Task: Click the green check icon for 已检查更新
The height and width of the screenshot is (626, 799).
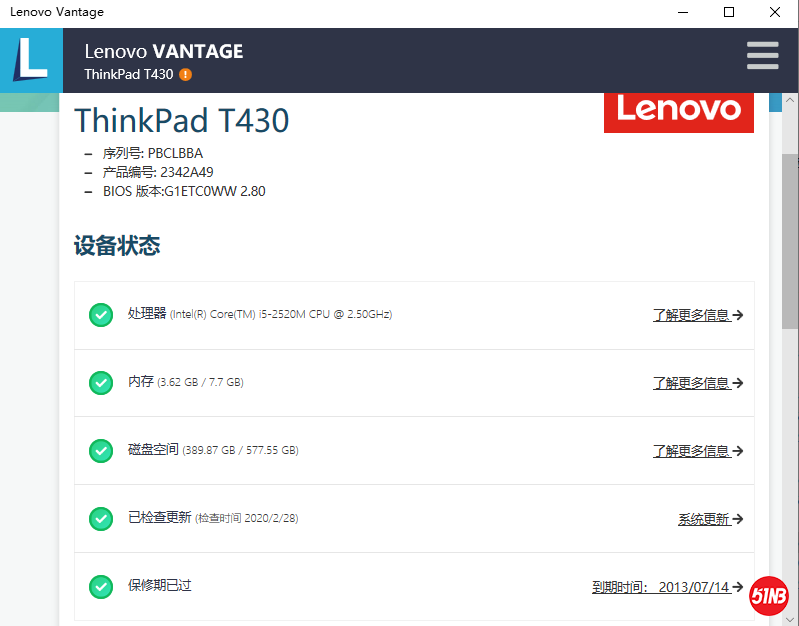Action: coord(101,519)
